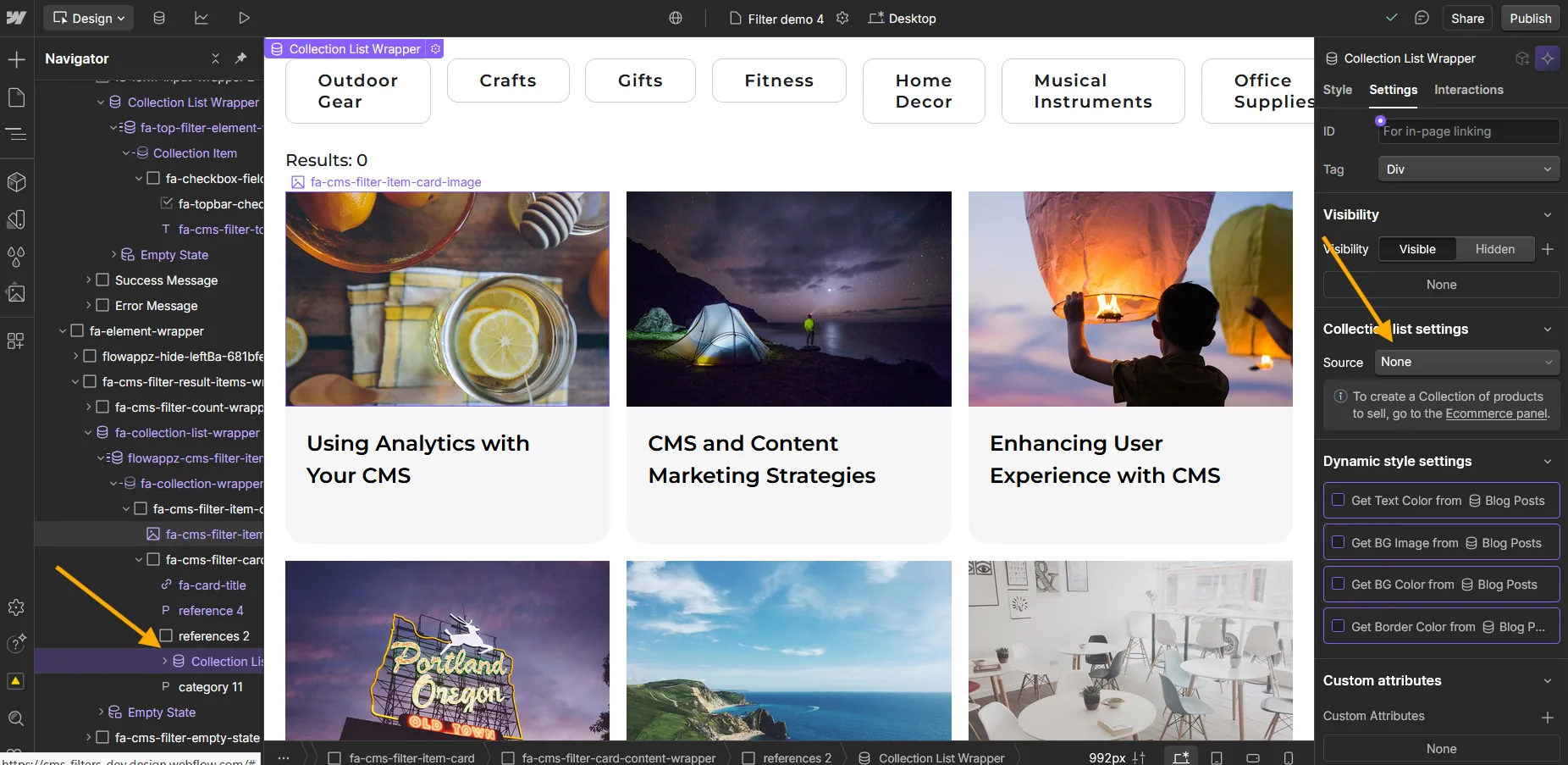The height and width of the screenshot is (765, 1568).
Task: Select fa-card-title in the Navigator
Action: click(212, 585)
